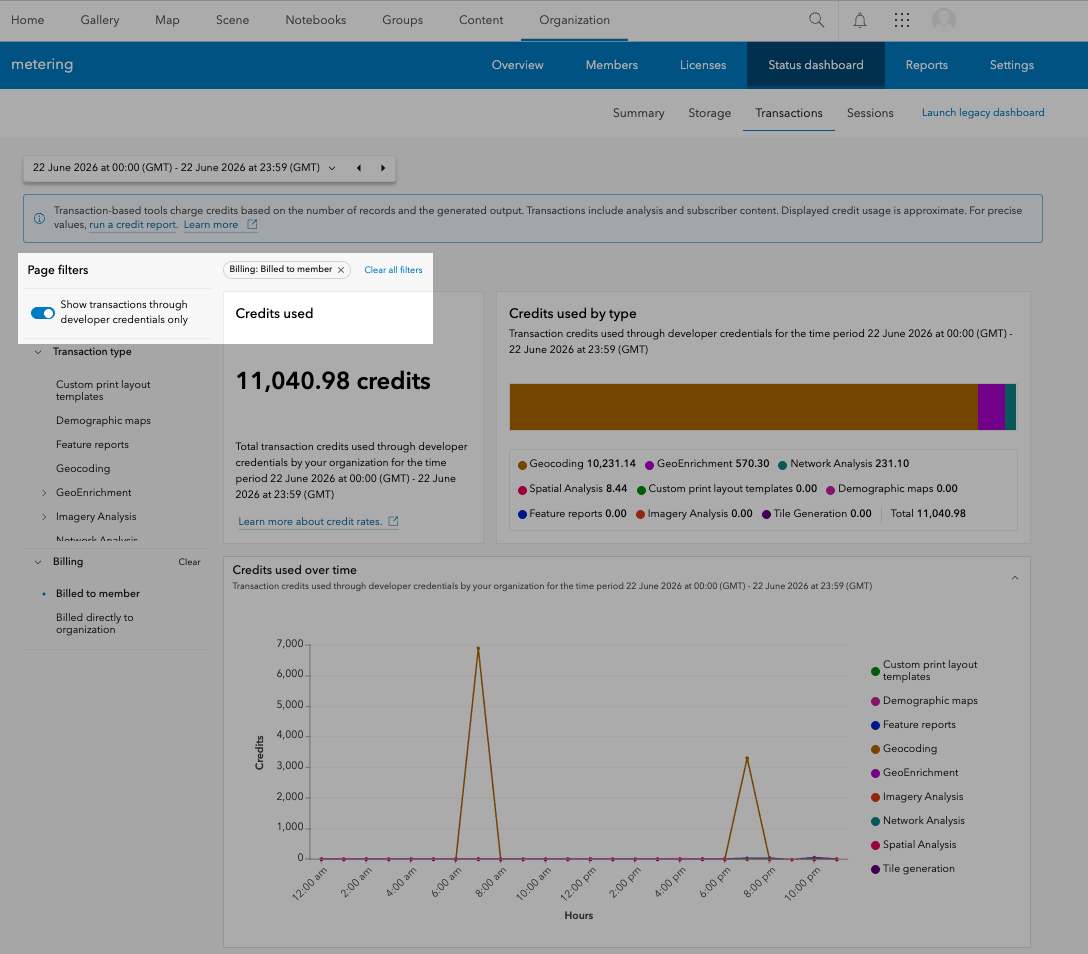Toggle show developer credentials only switch
This screenshot has height=954, width=1088.
coord(42,313)
